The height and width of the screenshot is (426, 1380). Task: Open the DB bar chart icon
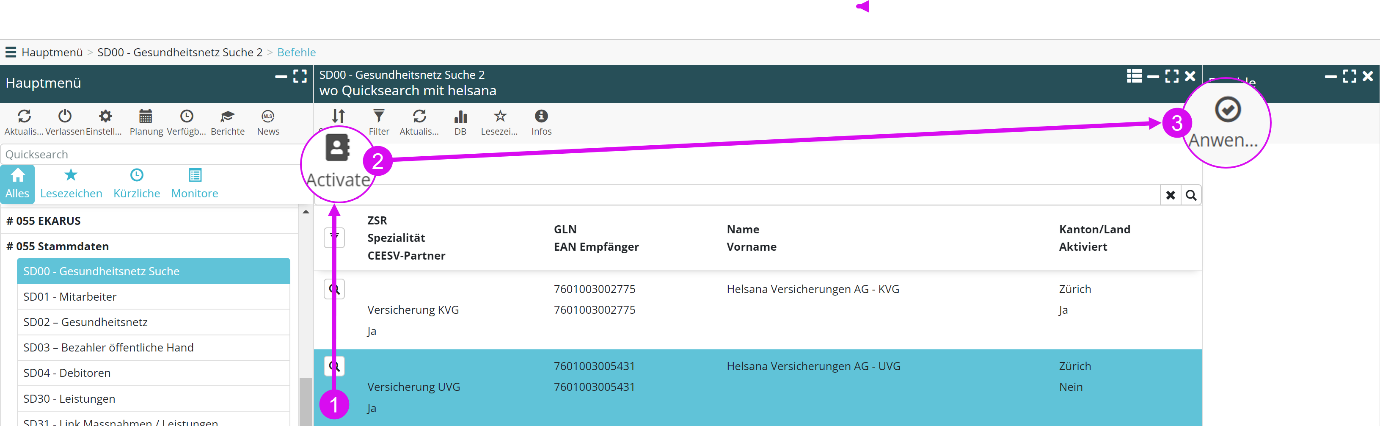460,117
